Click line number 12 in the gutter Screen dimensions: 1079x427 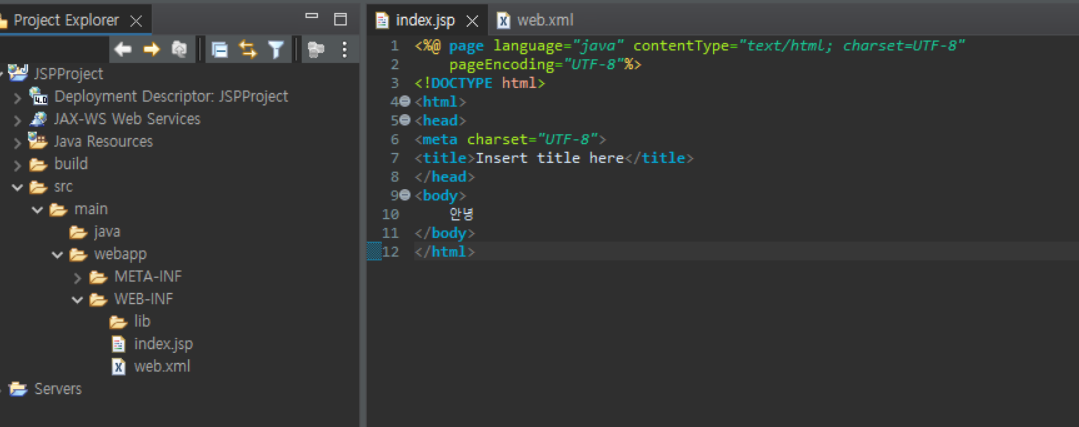390,252
